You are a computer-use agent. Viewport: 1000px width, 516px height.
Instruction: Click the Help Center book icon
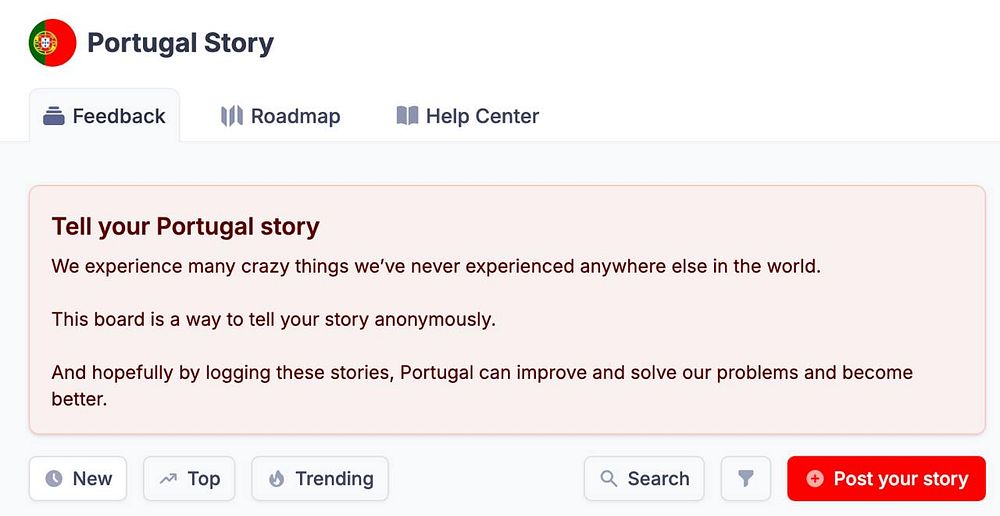(x=407, y=116)
